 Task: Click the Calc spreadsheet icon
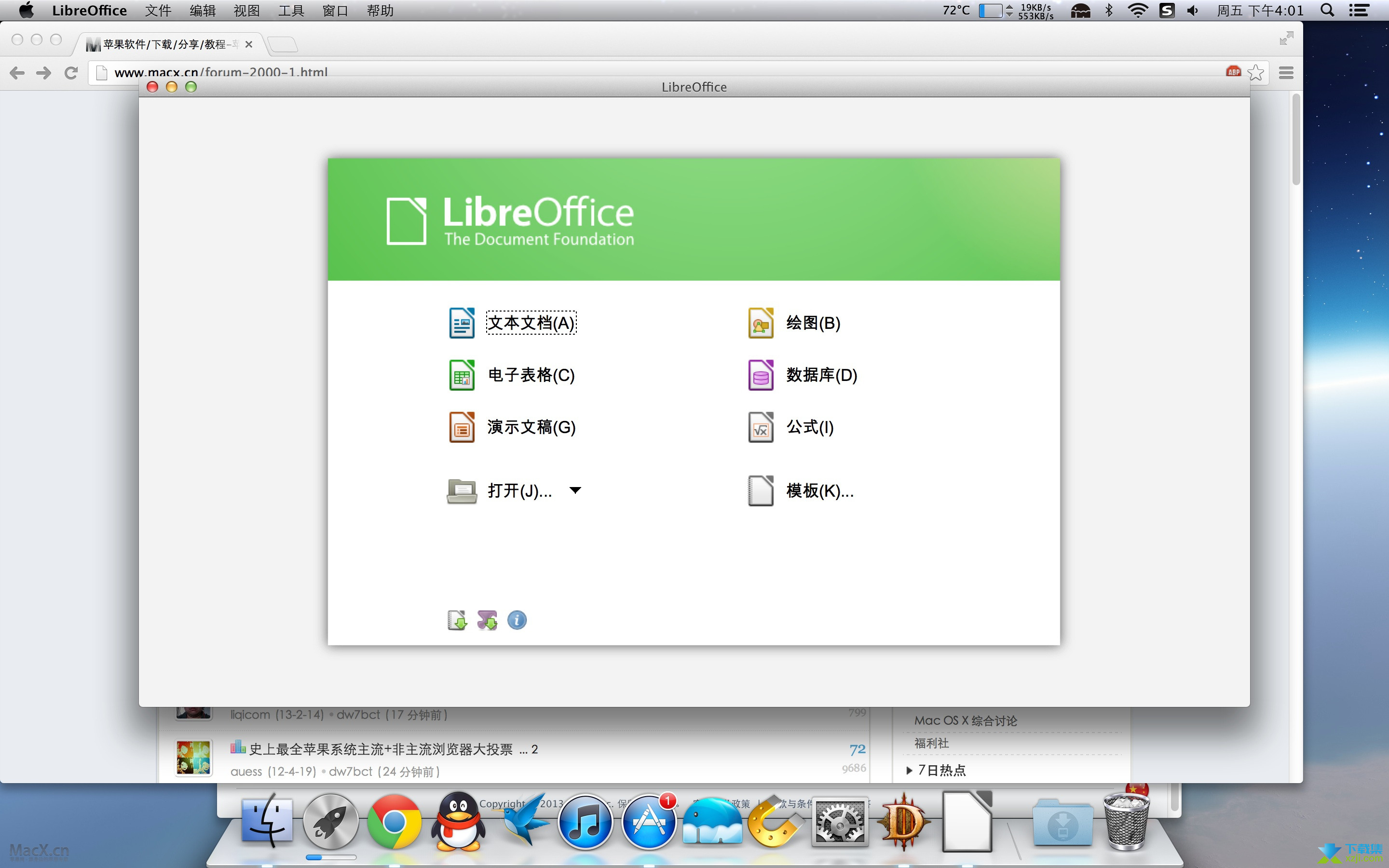coord(462,375)
